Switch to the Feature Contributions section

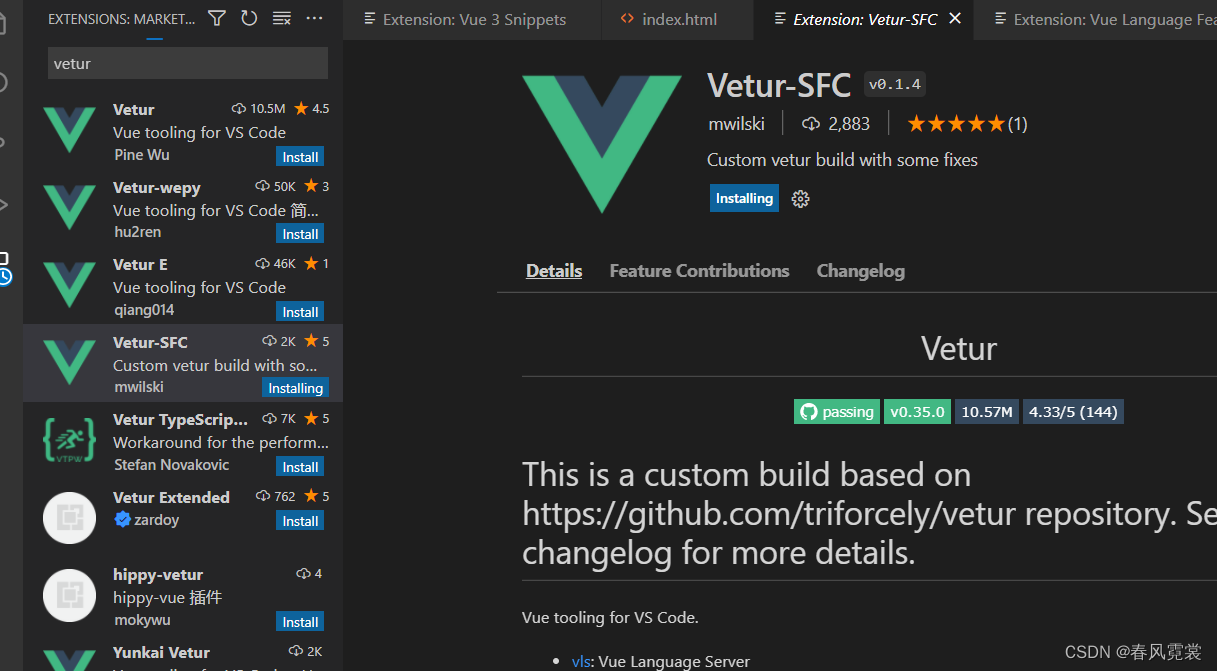699,271
